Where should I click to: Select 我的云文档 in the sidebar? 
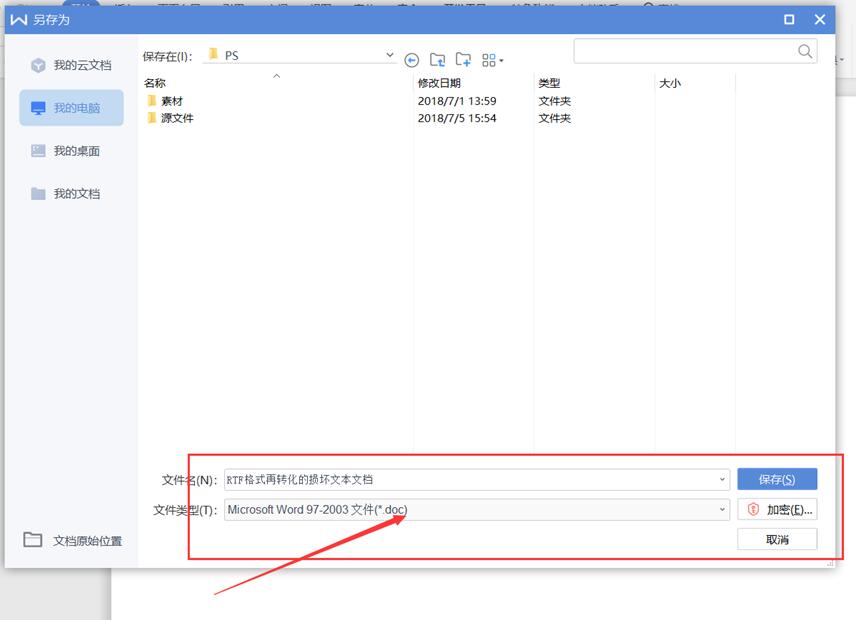[70, 65]
